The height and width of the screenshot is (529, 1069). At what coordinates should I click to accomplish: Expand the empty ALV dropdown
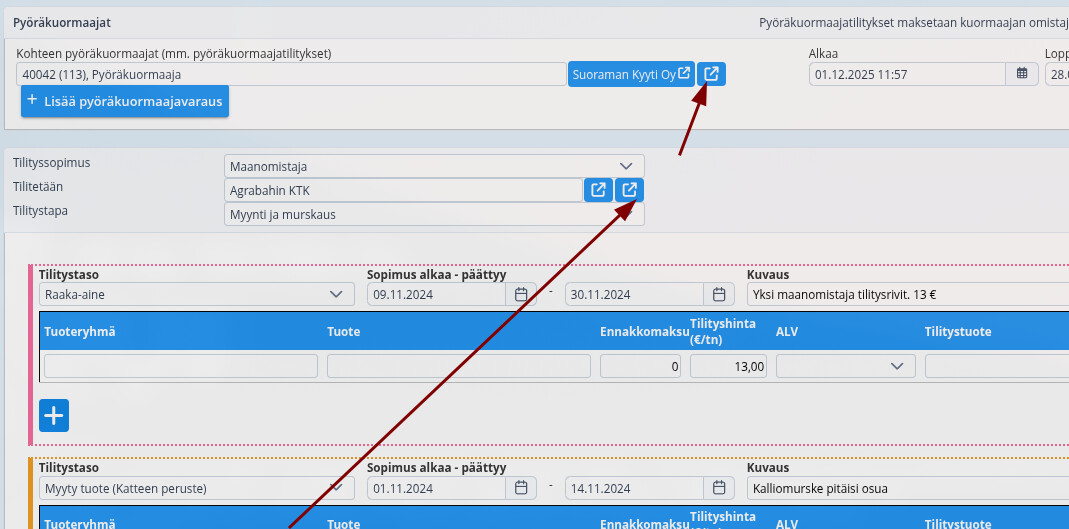[x=845, y=367]
